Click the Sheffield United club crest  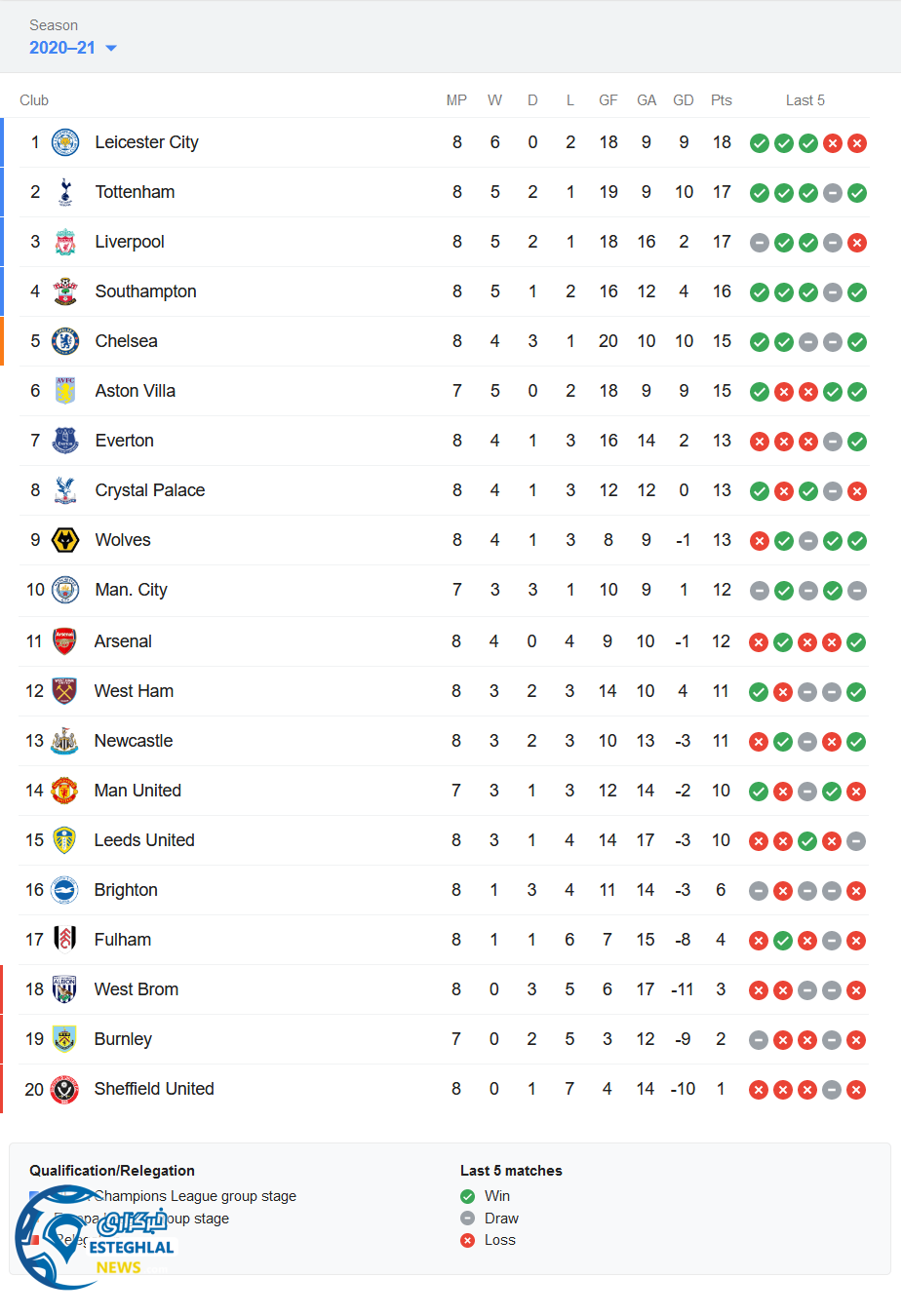64,1089
